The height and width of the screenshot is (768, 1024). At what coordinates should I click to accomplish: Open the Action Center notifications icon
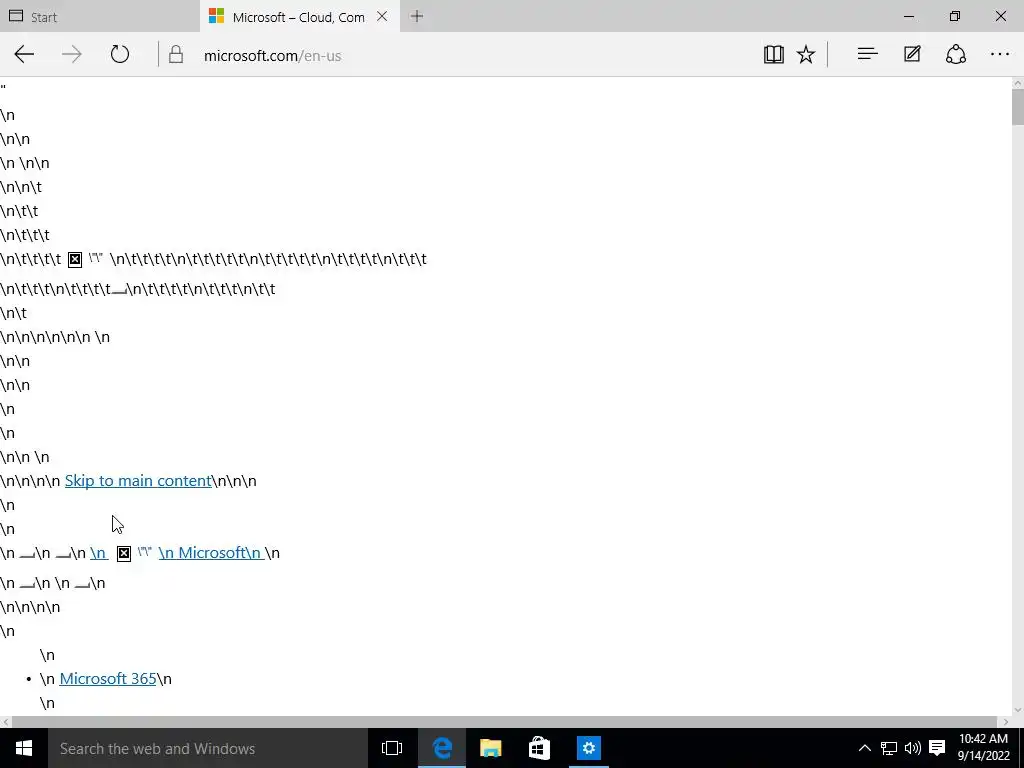coord(937,748)
